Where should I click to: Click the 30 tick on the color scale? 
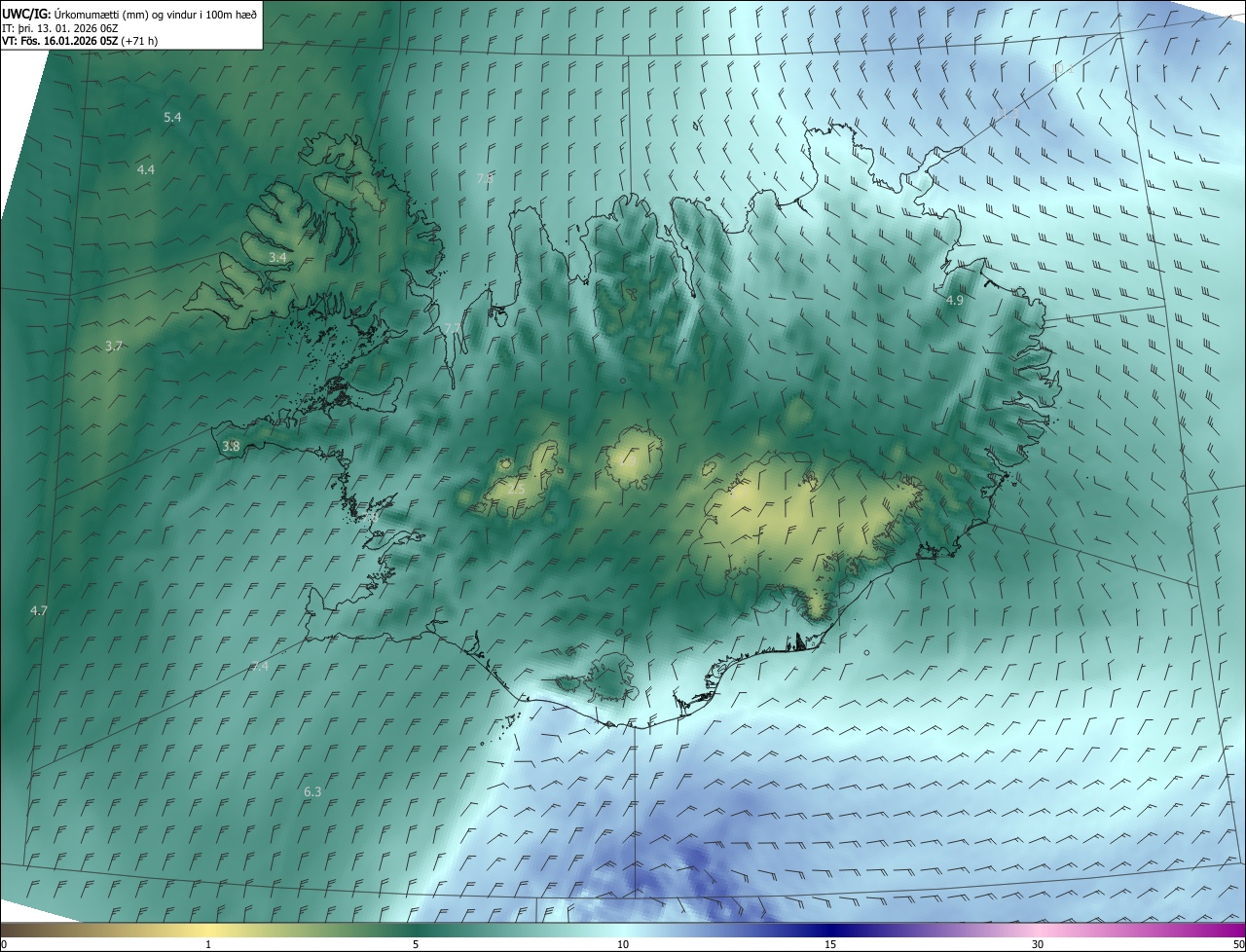coord(1038,944)
